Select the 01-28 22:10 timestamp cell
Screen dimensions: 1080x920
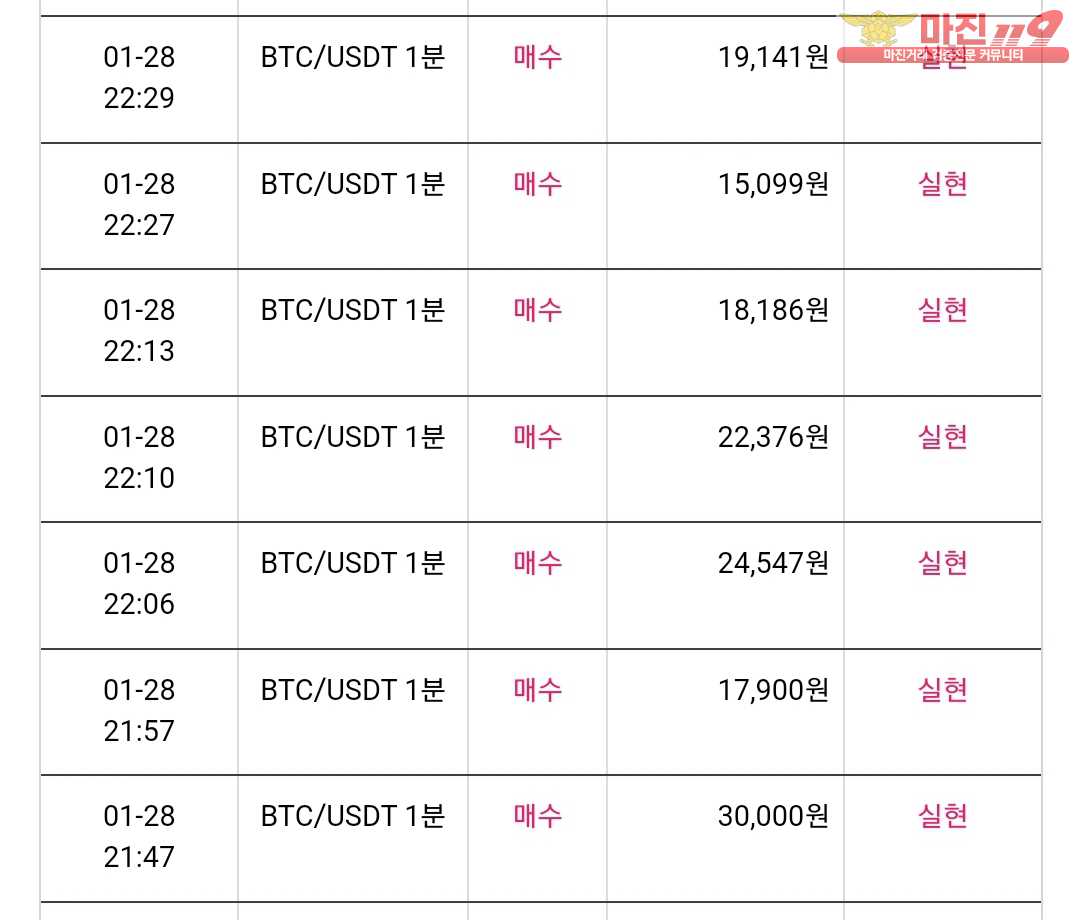click(x=139, y=457)
